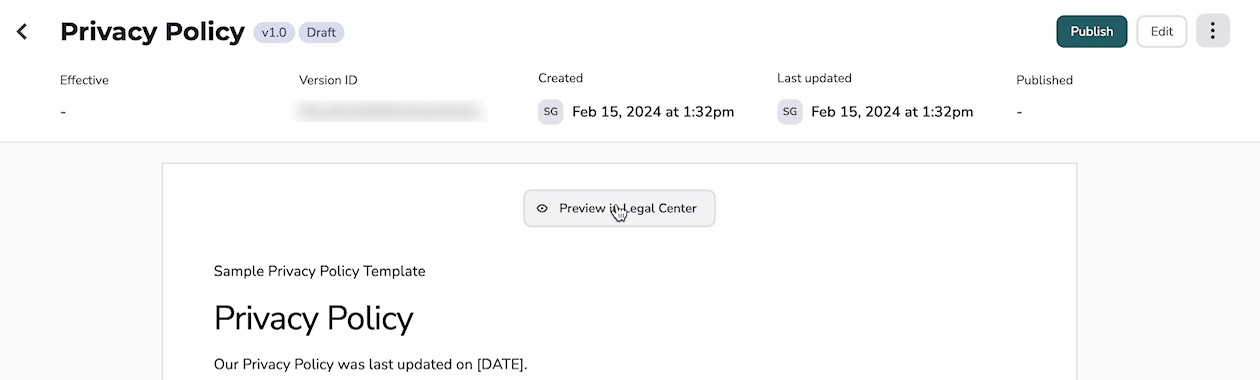This screenshot has height=380, width=1260.
Task: Go back using the left arrow
Action: [22, 32]
